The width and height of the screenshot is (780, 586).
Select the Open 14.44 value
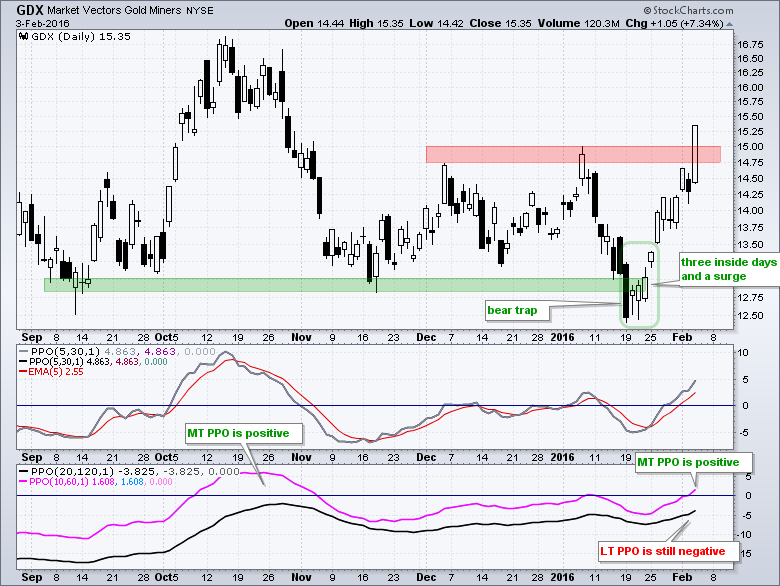(314, 23)
